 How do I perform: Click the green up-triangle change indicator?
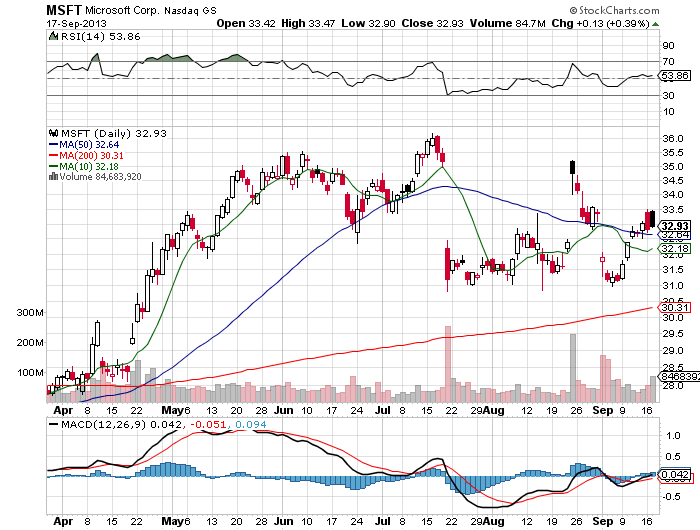tap(655, 24)
